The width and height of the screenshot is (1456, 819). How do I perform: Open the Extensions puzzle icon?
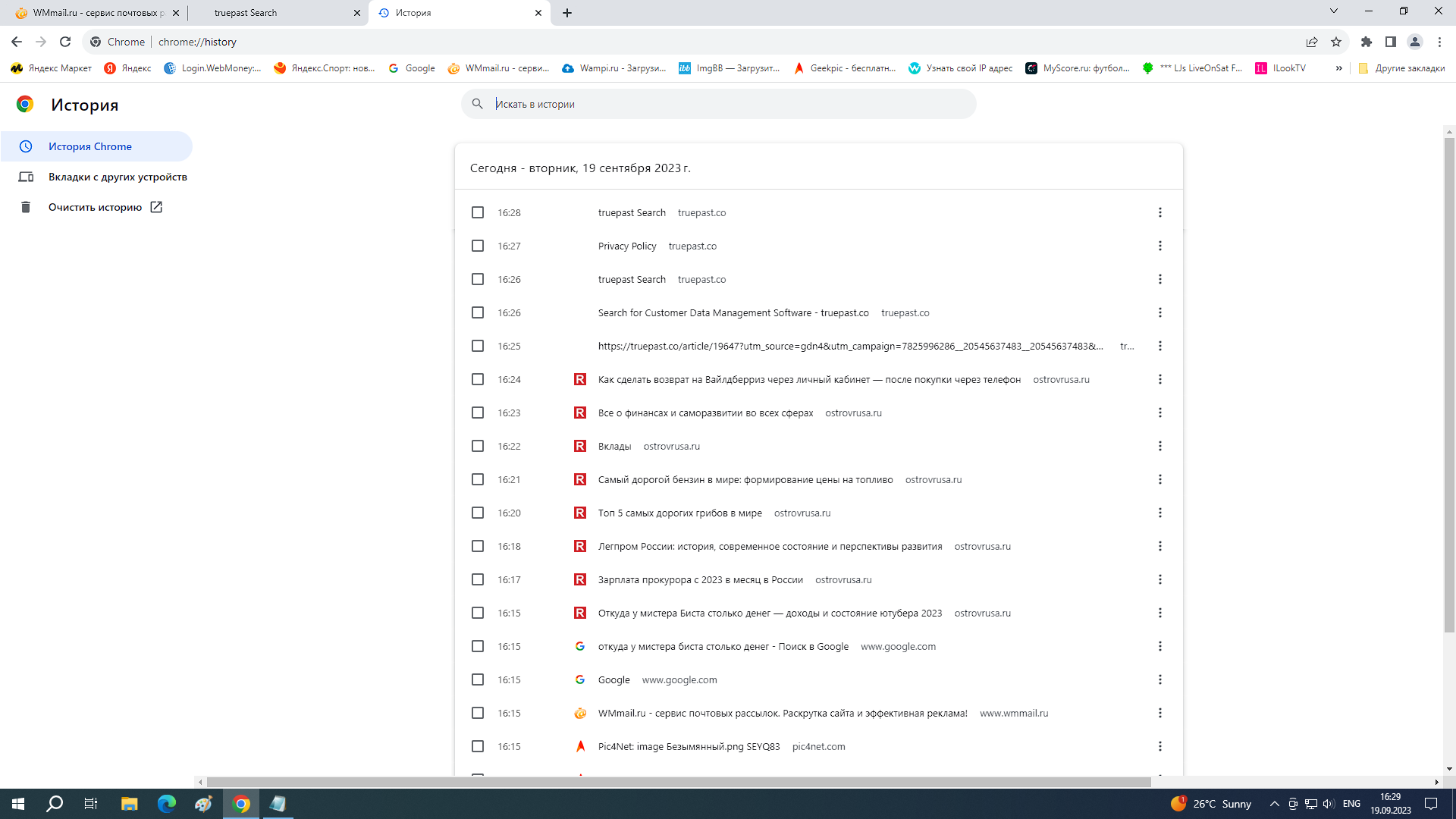coord(1367,42)
